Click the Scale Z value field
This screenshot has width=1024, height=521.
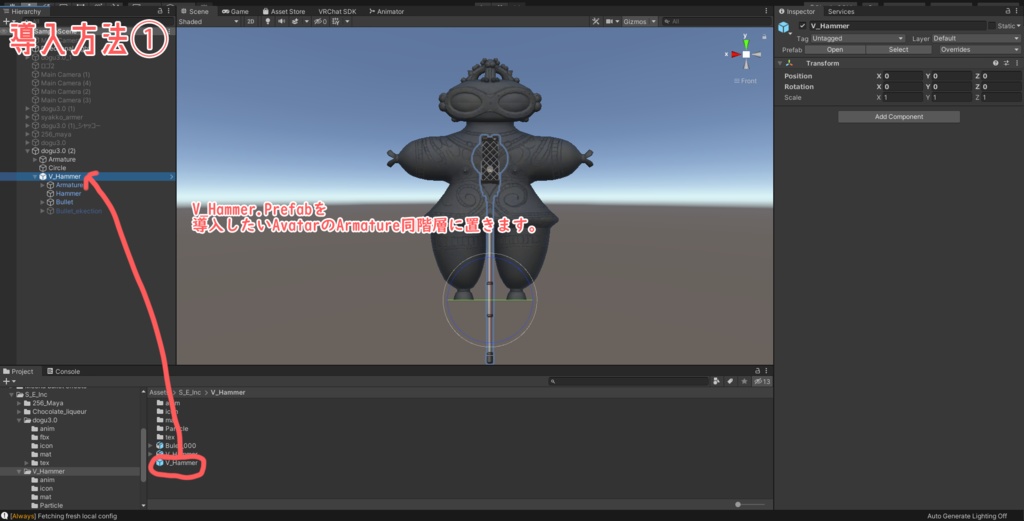[1001, 97]
